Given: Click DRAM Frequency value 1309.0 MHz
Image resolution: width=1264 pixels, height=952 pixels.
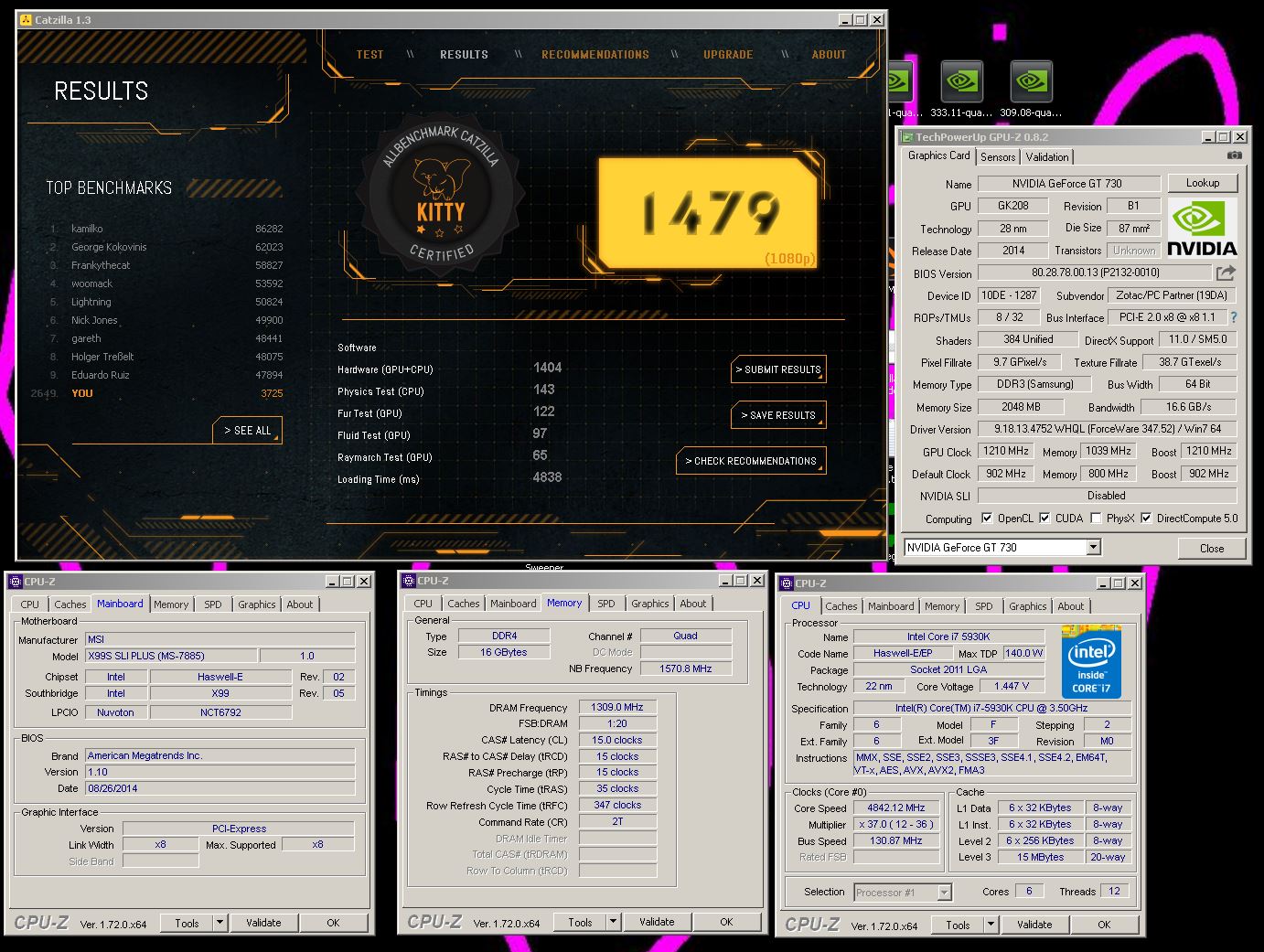Looking at the screenshot, I should point(617,707).
